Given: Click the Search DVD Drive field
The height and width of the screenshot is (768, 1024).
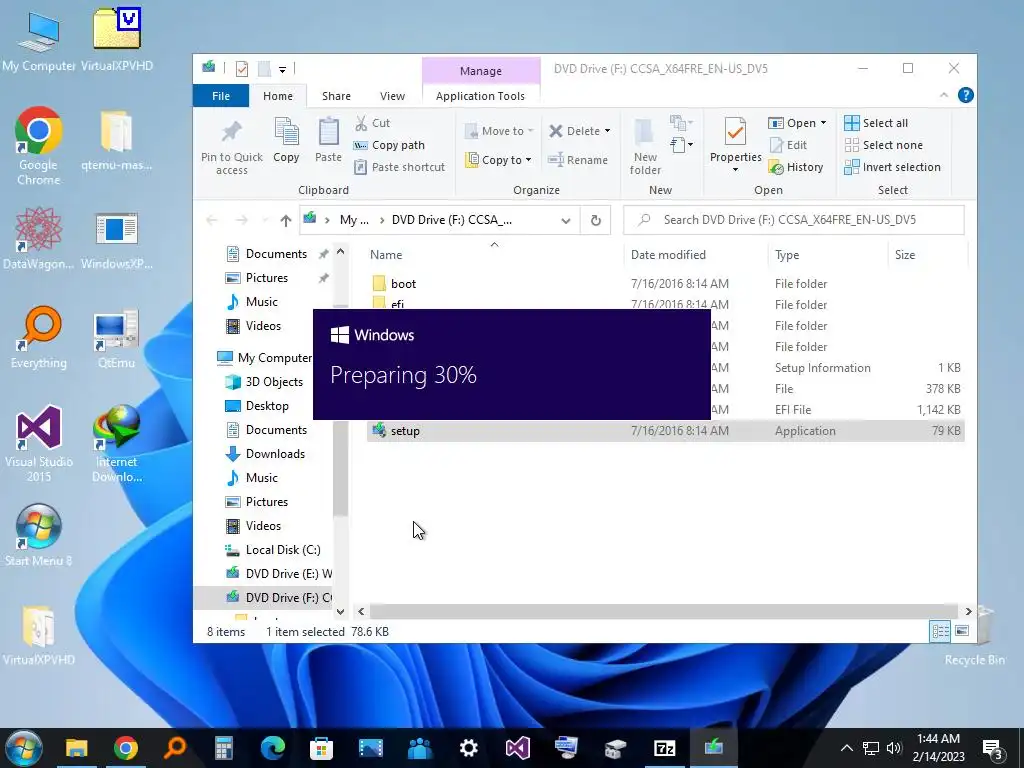Looking at the screenshot, I should coord(793,220).
